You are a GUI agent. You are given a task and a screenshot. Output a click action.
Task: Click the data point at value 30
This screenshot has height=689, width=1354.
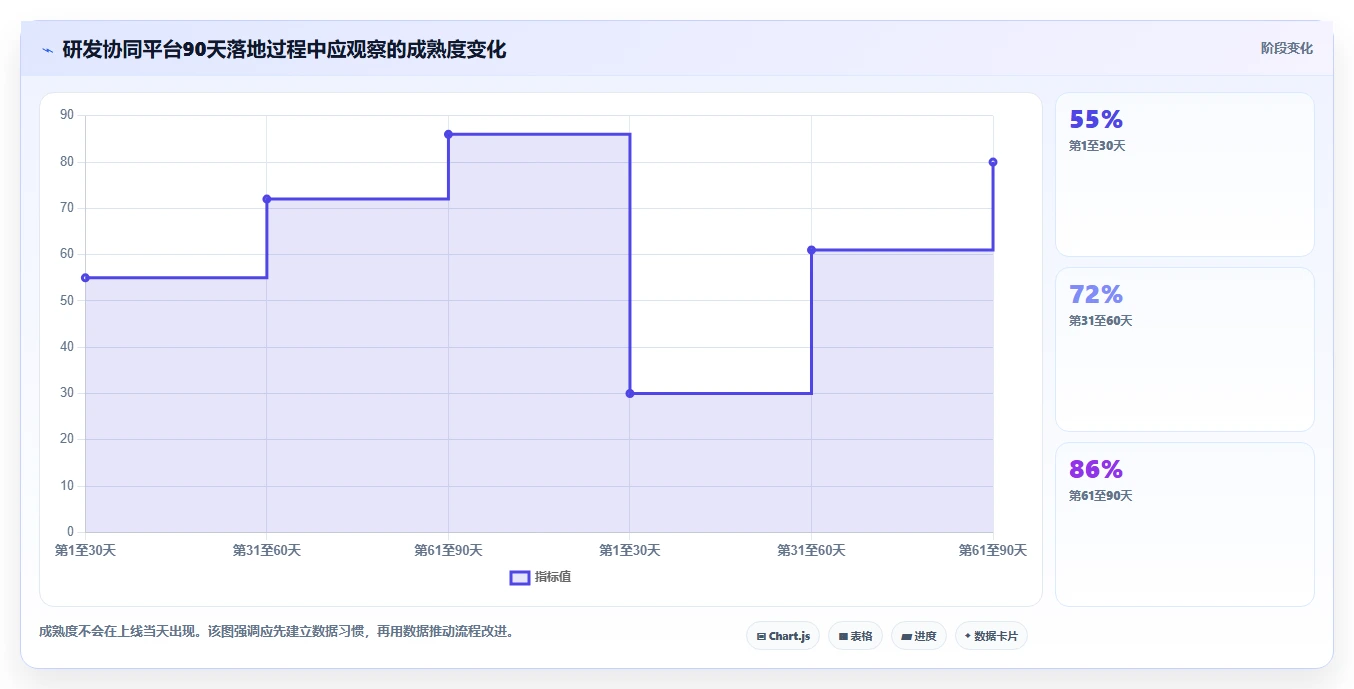click(630, 393)
